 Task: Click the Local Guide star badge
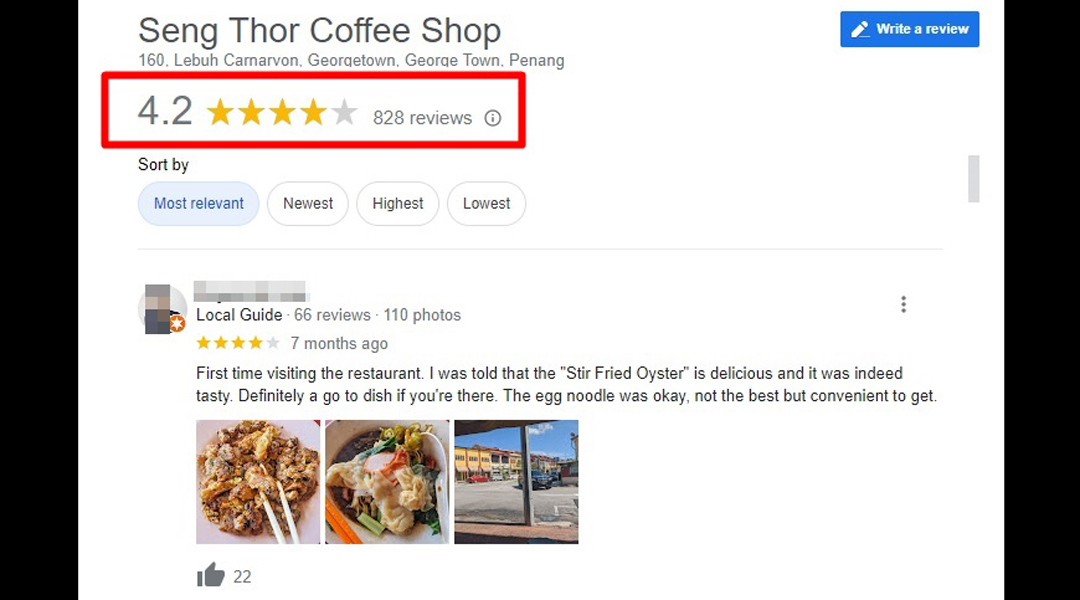point(177,323)
